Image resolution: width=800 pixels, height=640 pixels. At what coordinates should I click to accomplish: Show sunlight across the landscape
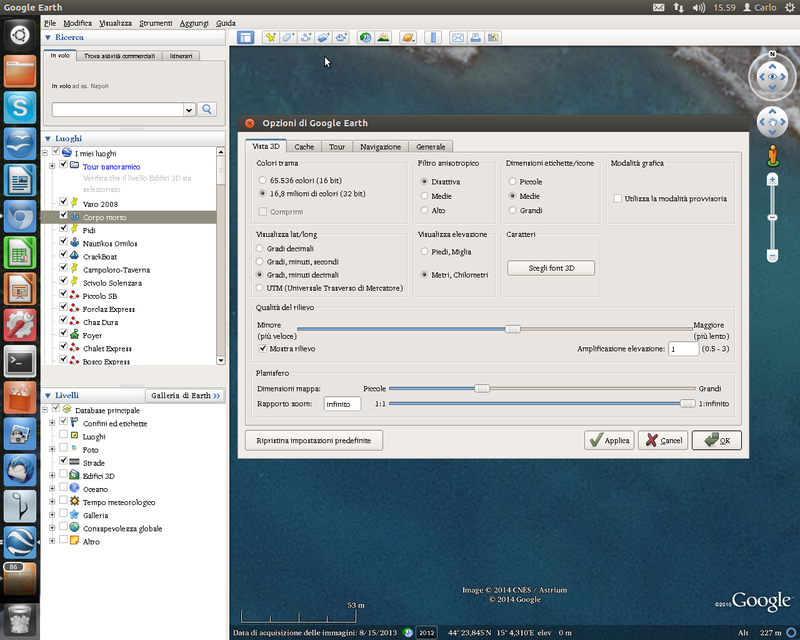click(383, 37)
